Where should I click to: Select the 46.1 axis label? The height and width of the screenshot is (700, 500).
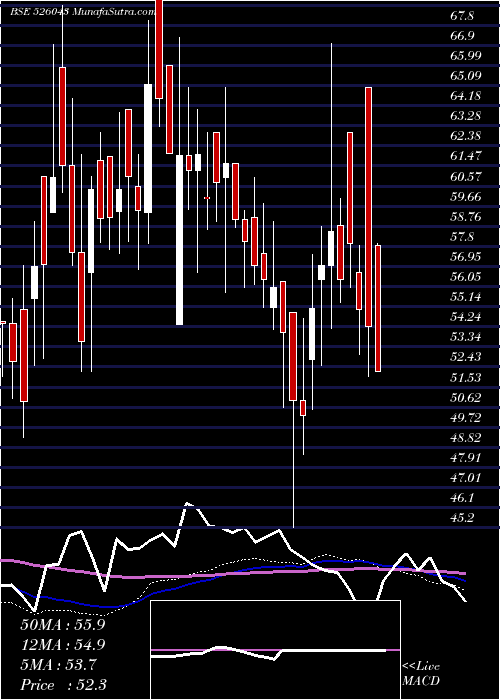(463, 498)
